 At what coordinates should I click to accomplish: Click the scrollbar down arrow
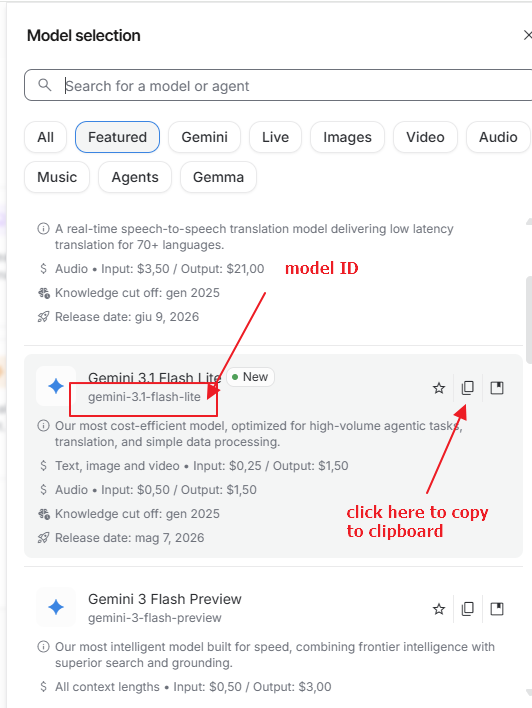pos(529,693)
